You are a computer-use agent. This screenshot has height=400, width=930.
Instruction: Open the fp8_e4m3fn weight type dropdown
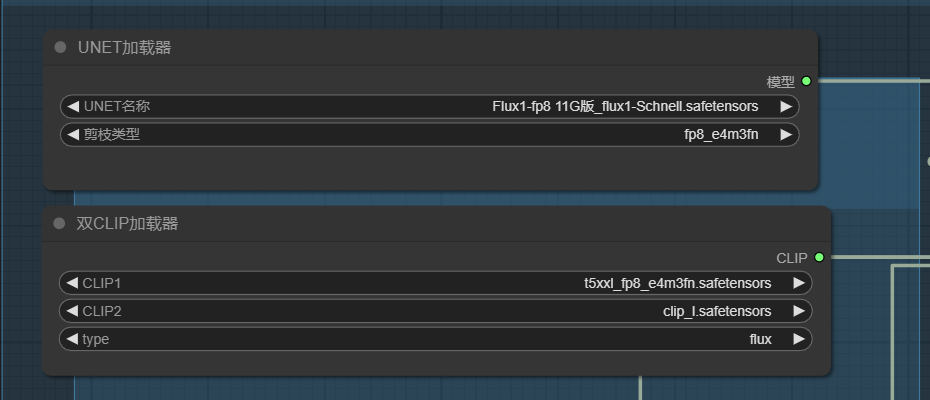[429, 135]
